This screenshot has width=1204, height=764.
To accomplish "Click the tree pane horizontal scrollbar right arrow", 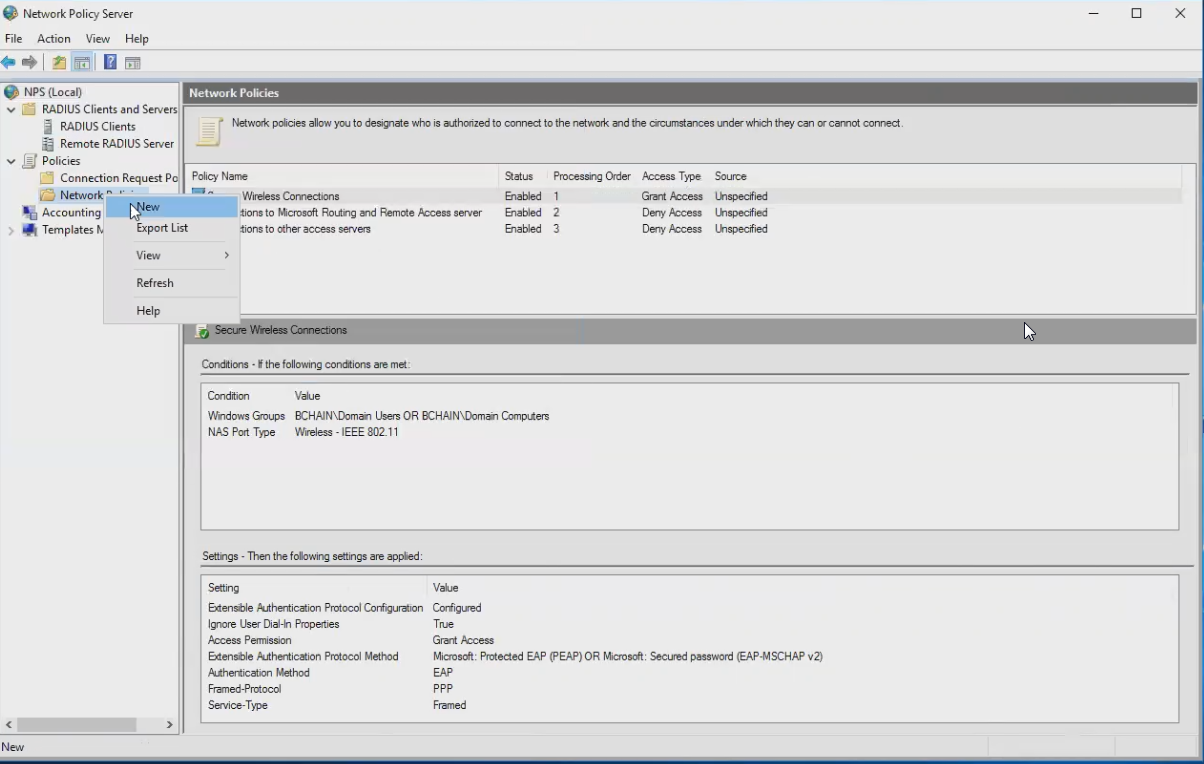I will 169,724.
